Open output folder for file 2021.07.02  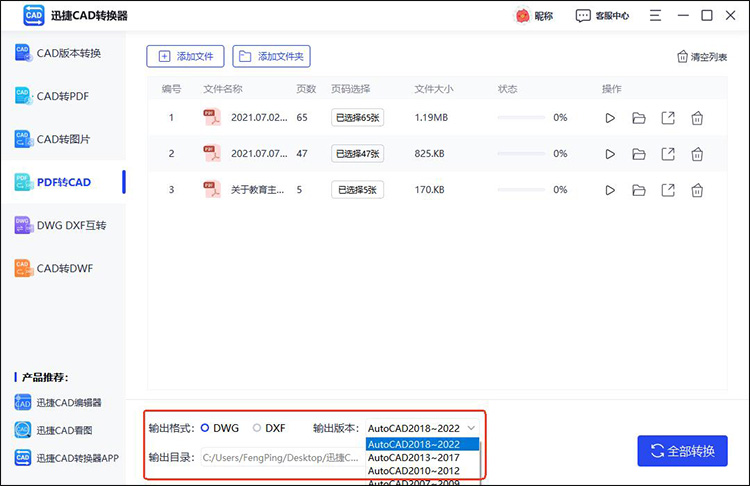pyautogui.click(x=639, y=118)
